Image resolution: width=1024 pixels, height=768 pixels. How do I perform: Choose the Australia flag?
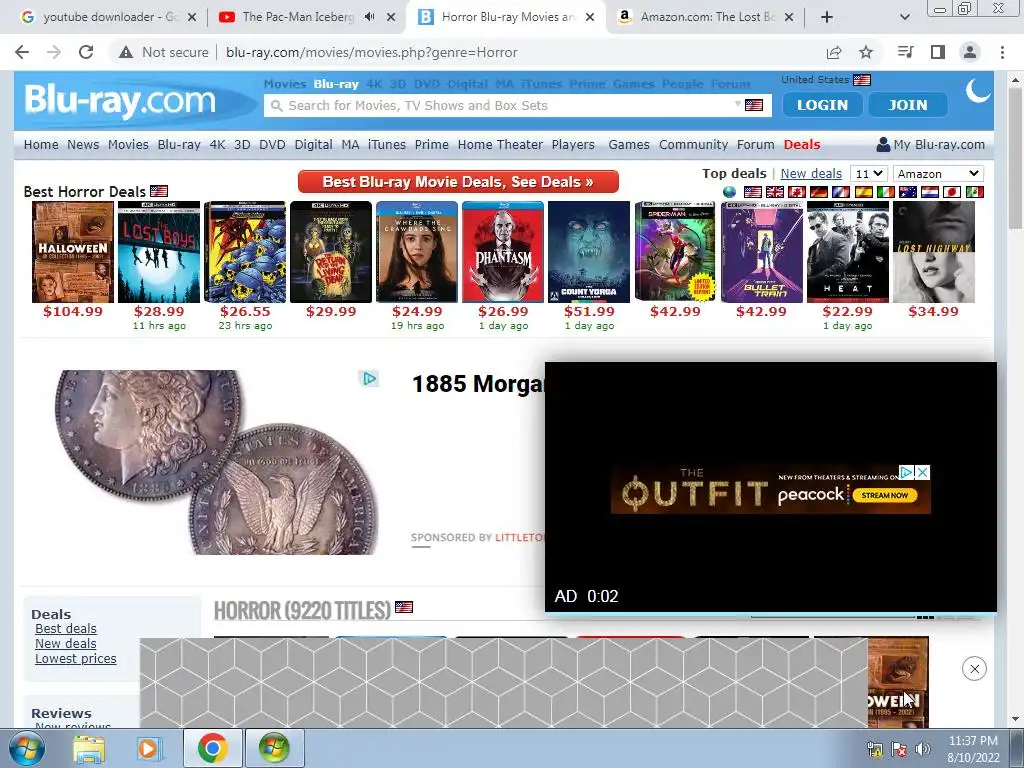(x=908, y=192)
